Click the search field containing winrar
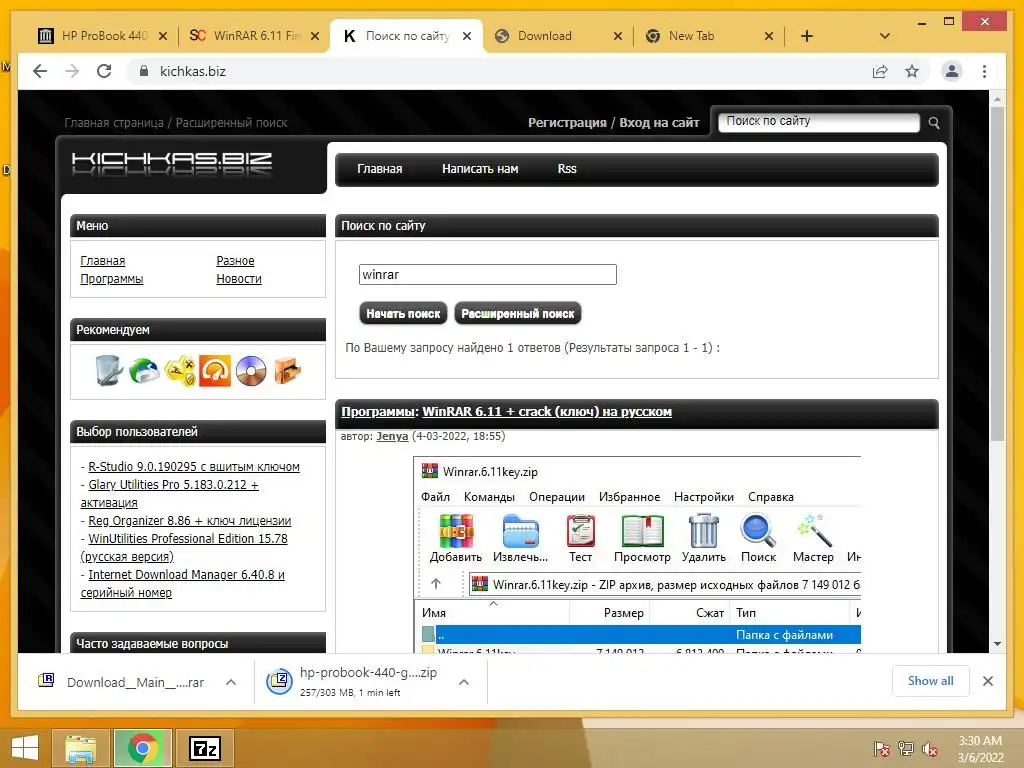The height and width of the screenshot is (768, 1024). (487, 274)
